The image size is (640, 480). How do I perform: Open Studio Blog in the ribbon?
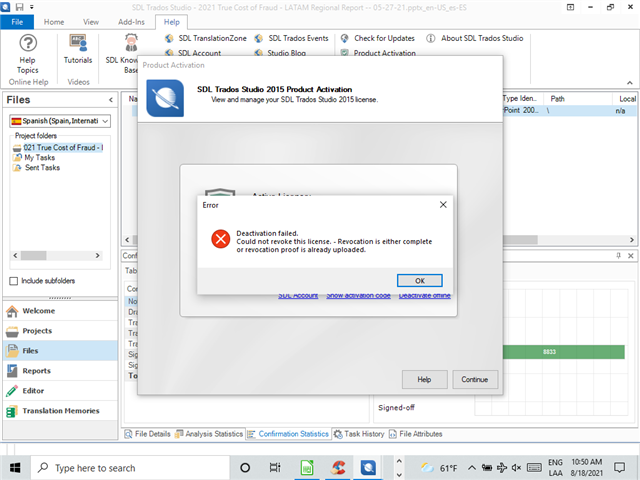point(280,53)
